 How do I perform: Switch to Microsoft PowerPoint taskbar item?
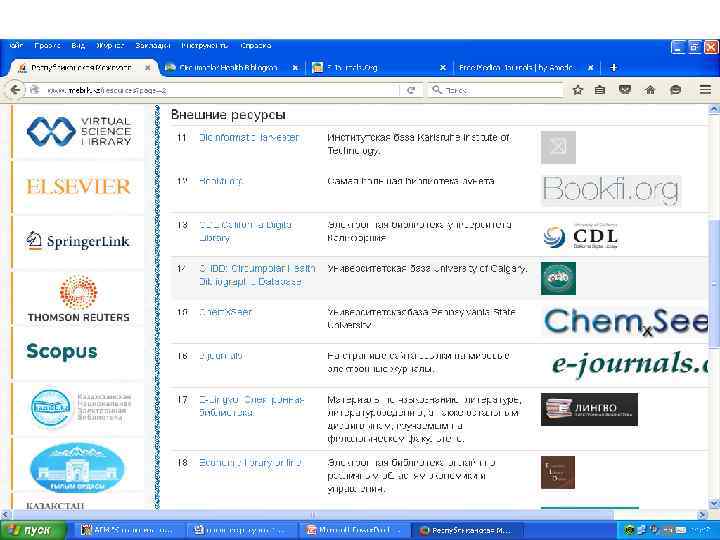[353, 530]
